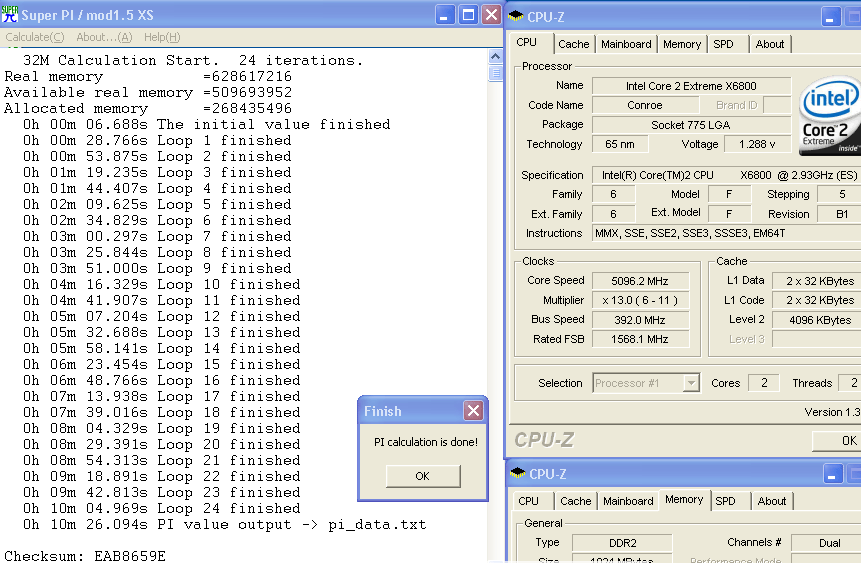
Task: Click the Level 2 cache value 4096 KBytes
Action: (817, 320)
